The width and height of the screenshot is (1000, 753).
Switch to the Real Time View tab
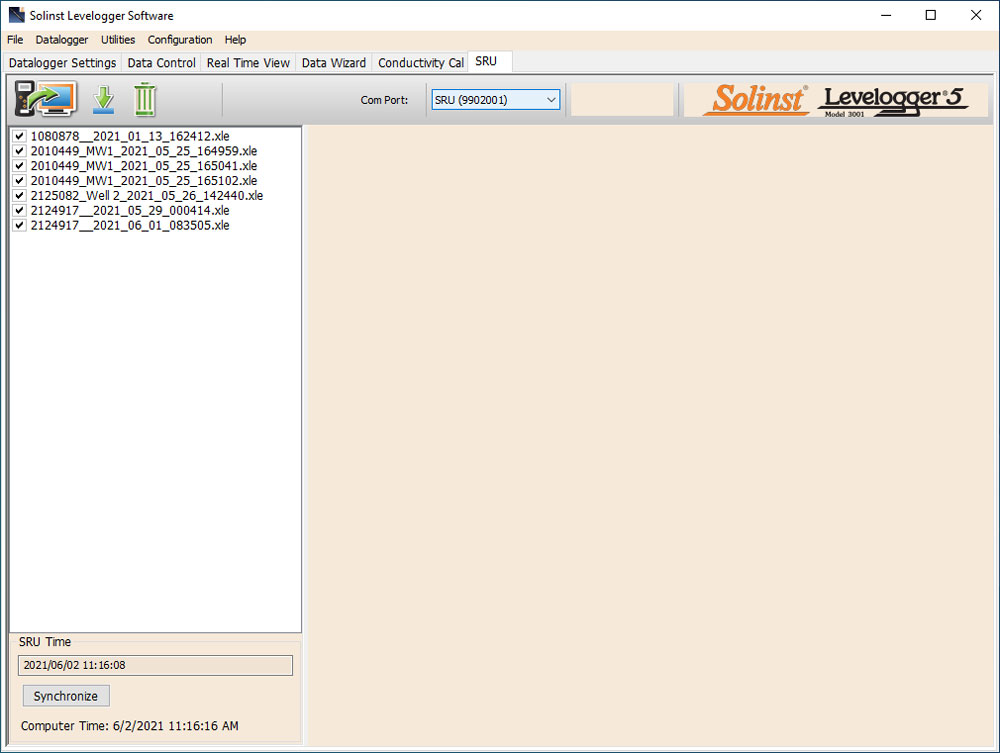248,62
